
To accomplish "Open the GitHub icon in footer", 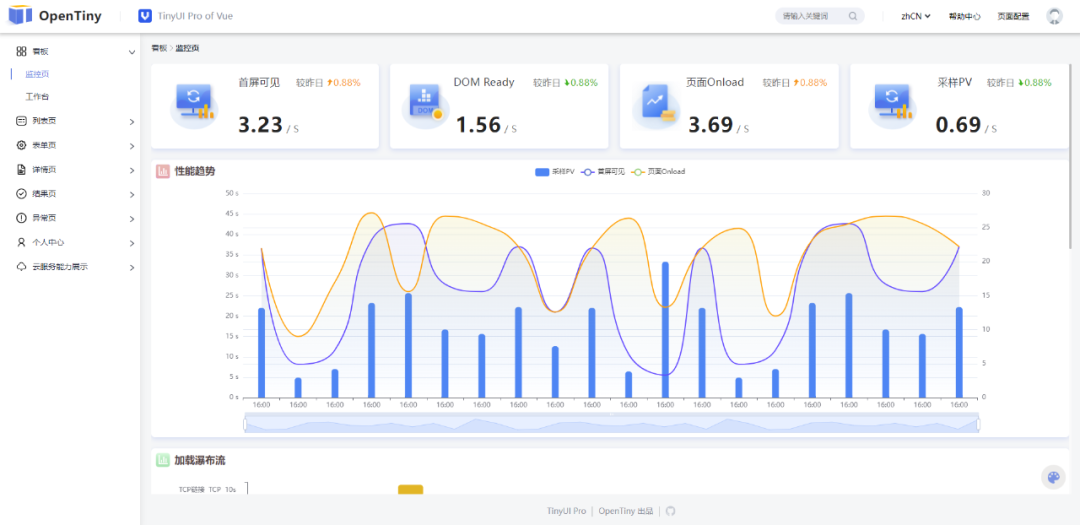I will point(670,511).
